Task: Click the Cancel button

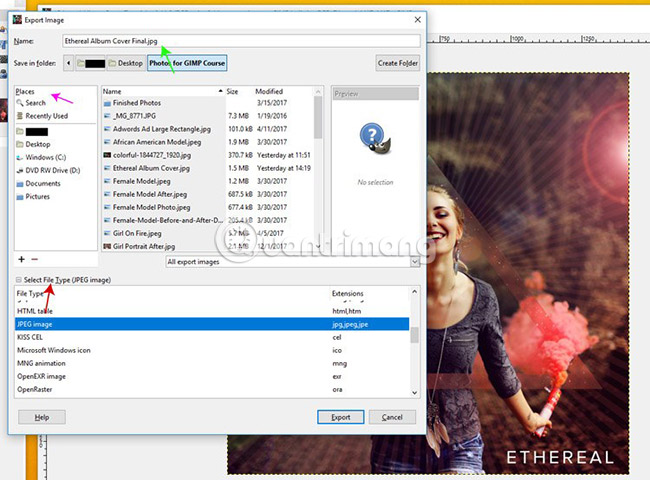Action: (392, 417)
